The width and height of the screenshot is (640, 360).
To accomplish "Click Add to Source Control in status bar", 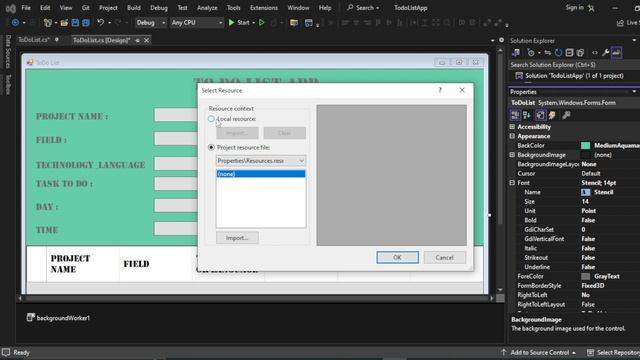I will point(539,353).
